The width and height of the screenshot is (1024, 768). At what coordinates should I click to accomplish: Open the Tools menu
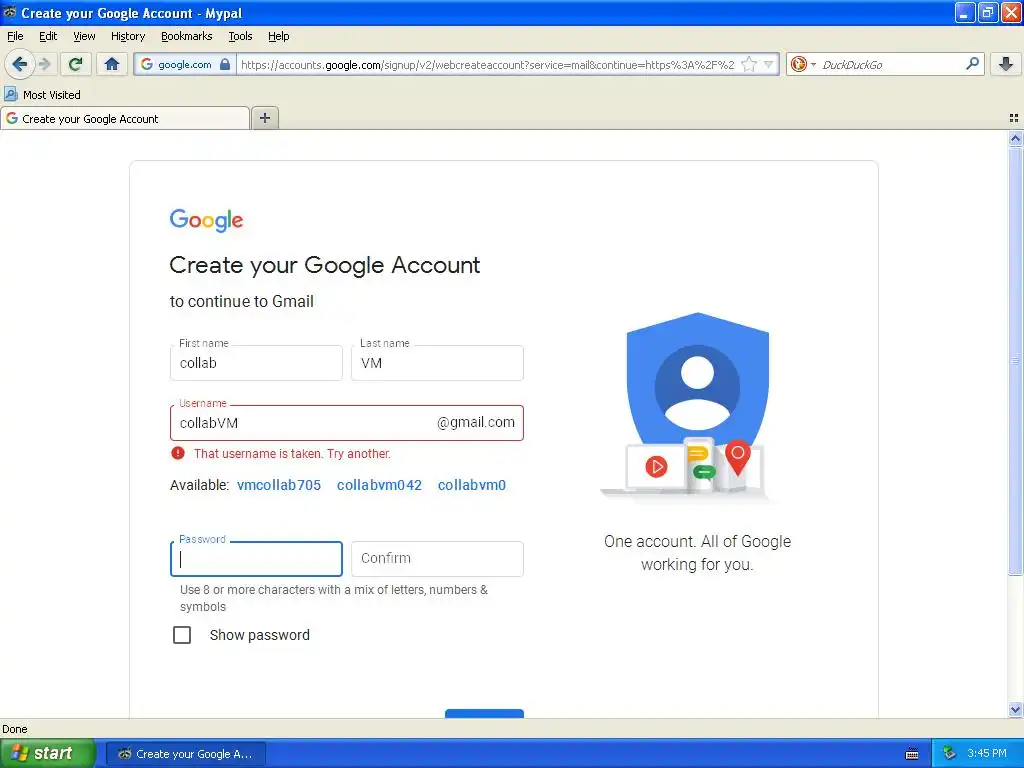240,36
